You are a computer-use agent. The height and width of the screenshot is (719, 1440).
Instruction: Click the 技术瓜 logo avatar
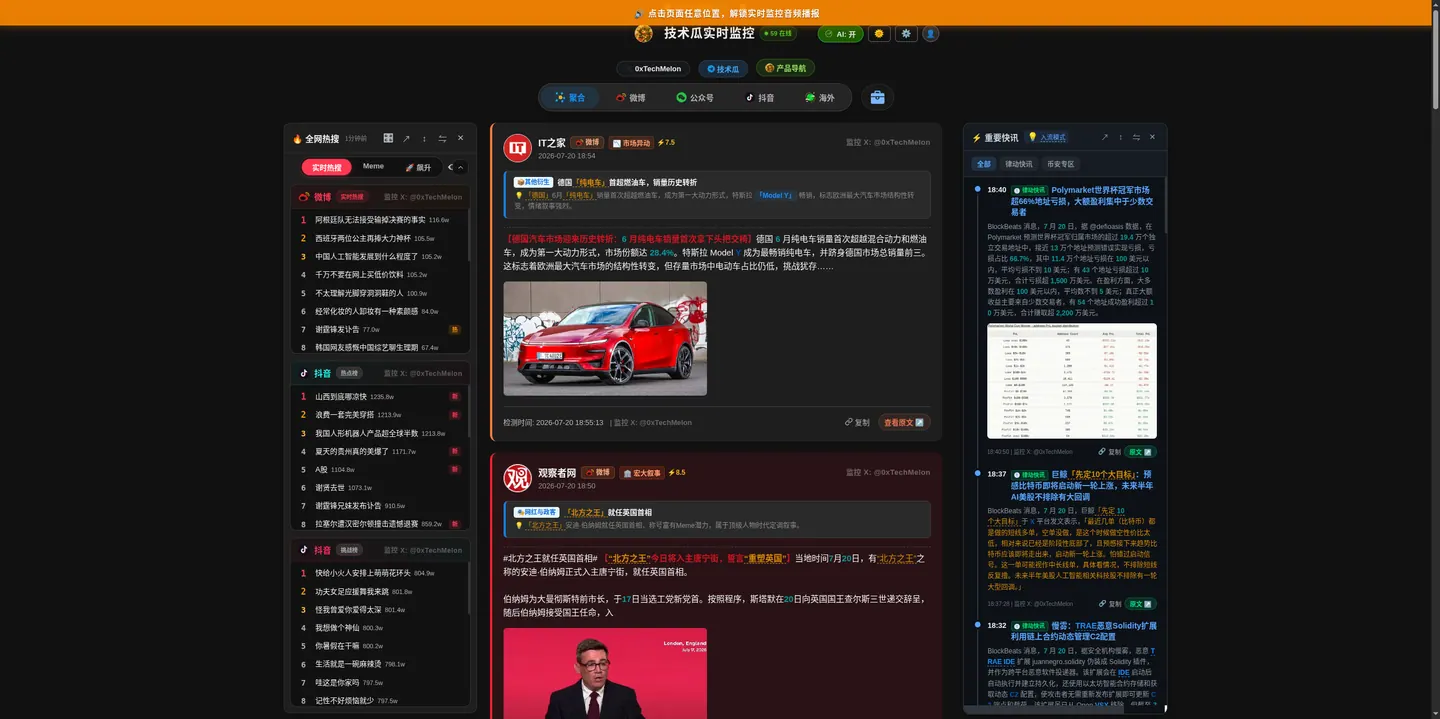[643, 33]
